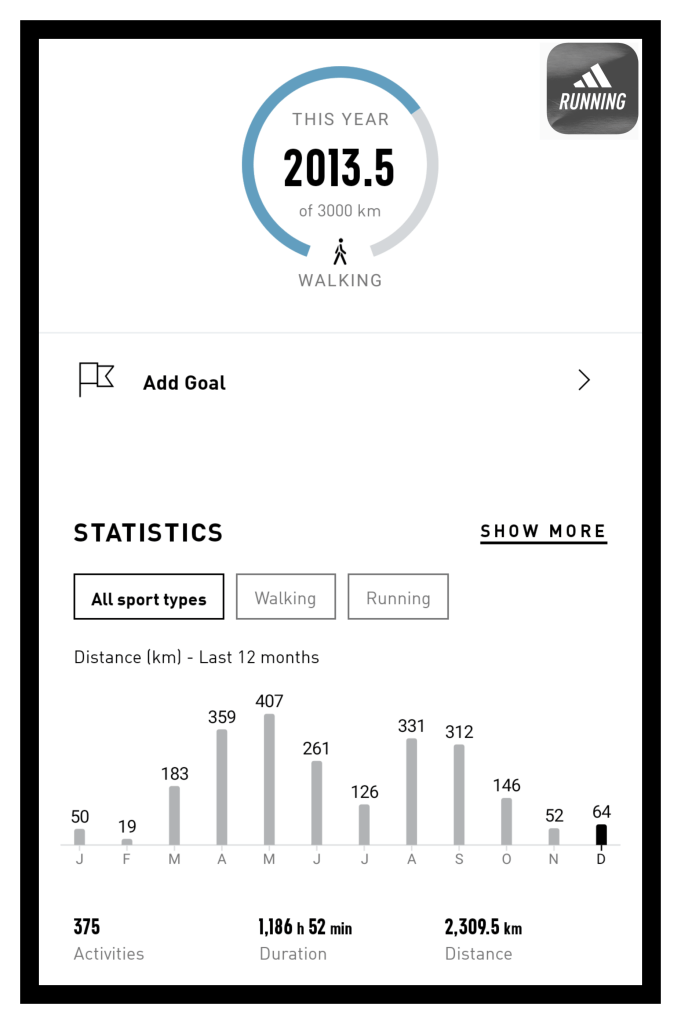
Task: Switch to the Running filter tab
Action: (398, 598)
